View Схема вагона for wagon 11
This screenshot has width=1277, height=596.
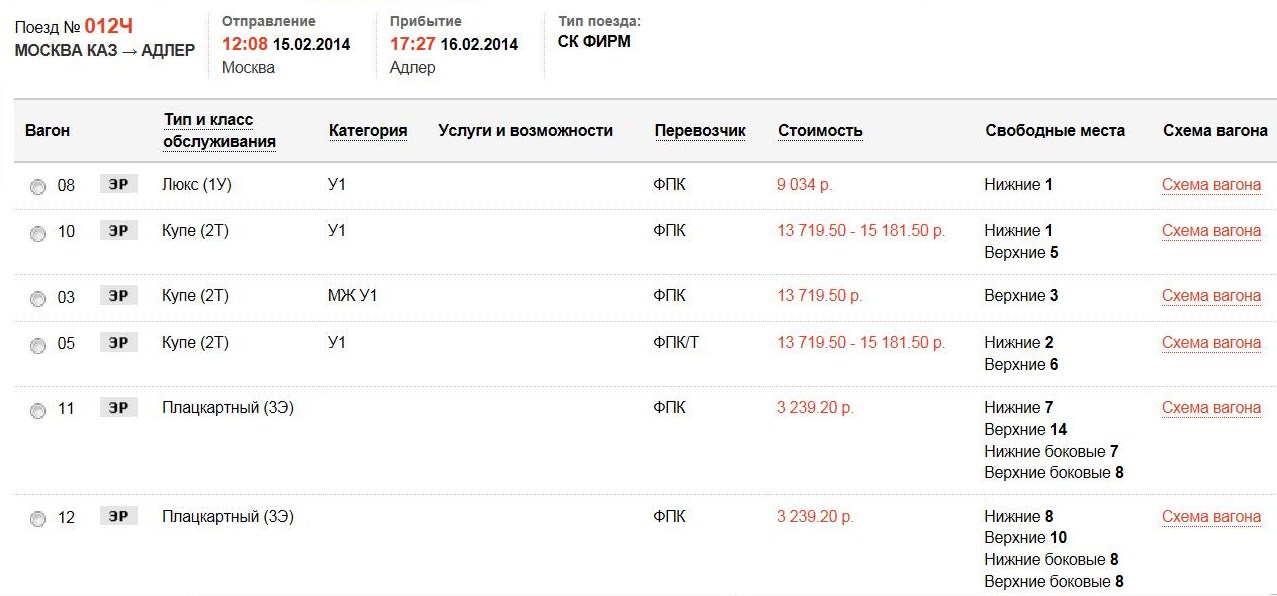coord(1211,408)
